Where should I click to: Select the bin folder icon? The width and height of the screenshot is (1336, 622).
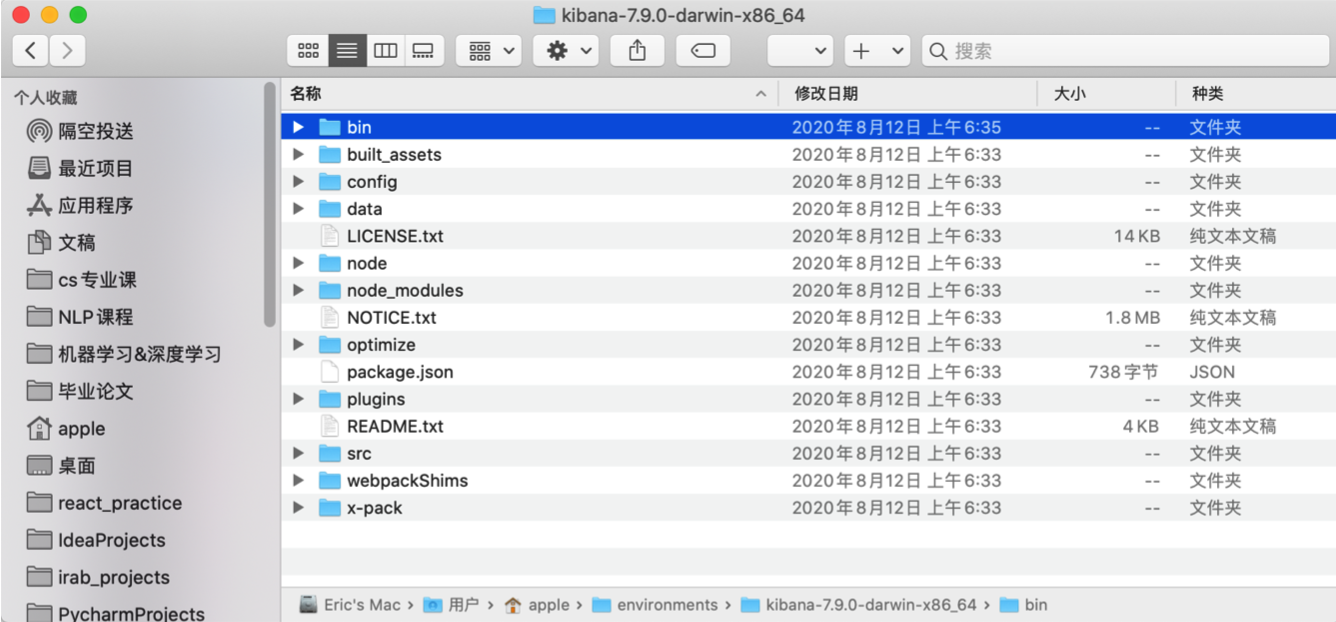tap(330, 127)
